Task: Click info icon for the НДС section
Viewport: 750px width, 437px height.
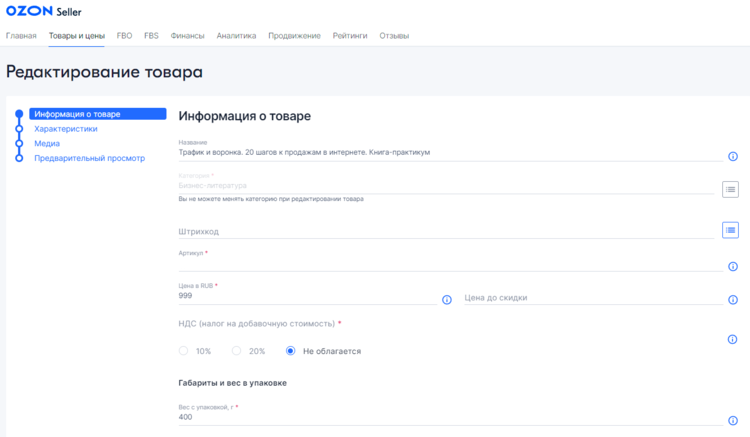Action: tap(732, 340)
